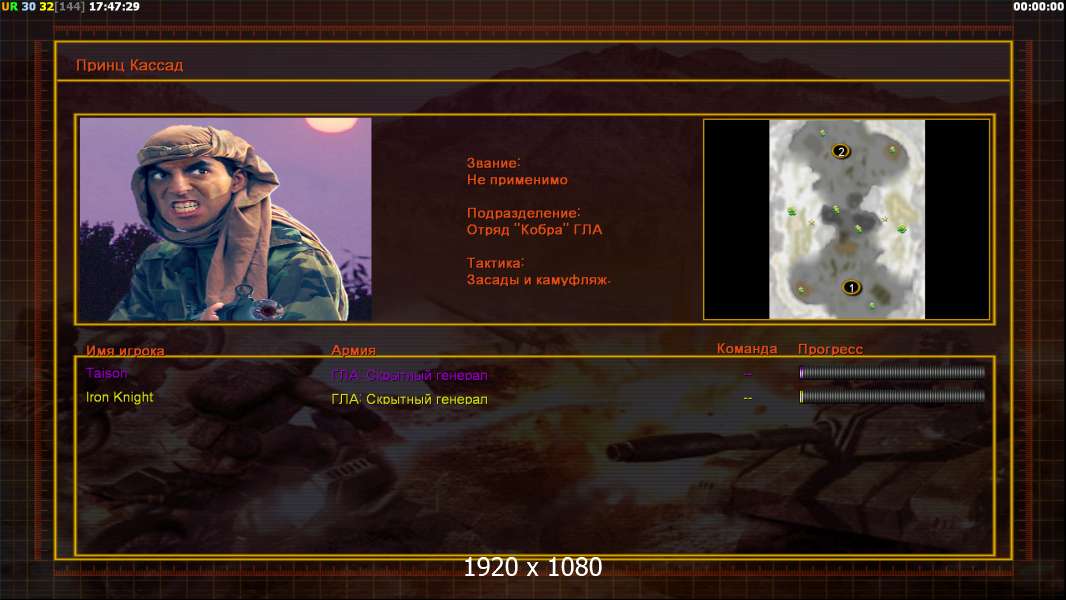Image resolution: width=1066 pixels, height=600 pixels.
Task: Click the 'Команда' column header
Action: (746, 349)
